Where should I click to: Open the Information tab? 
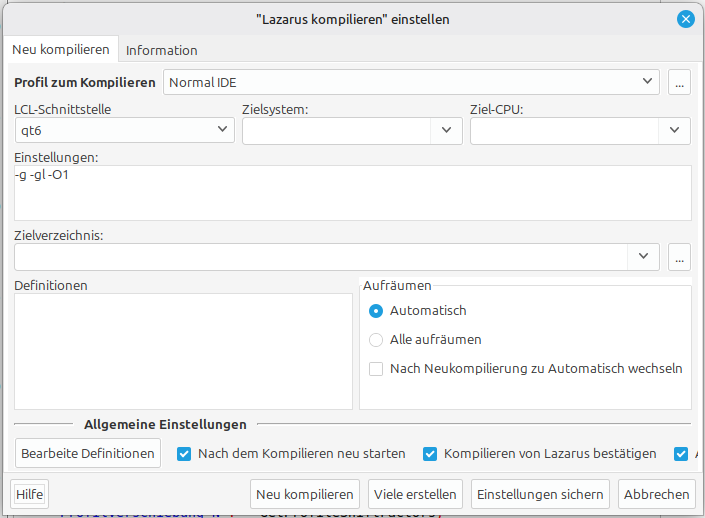click(x=161, y=50)
